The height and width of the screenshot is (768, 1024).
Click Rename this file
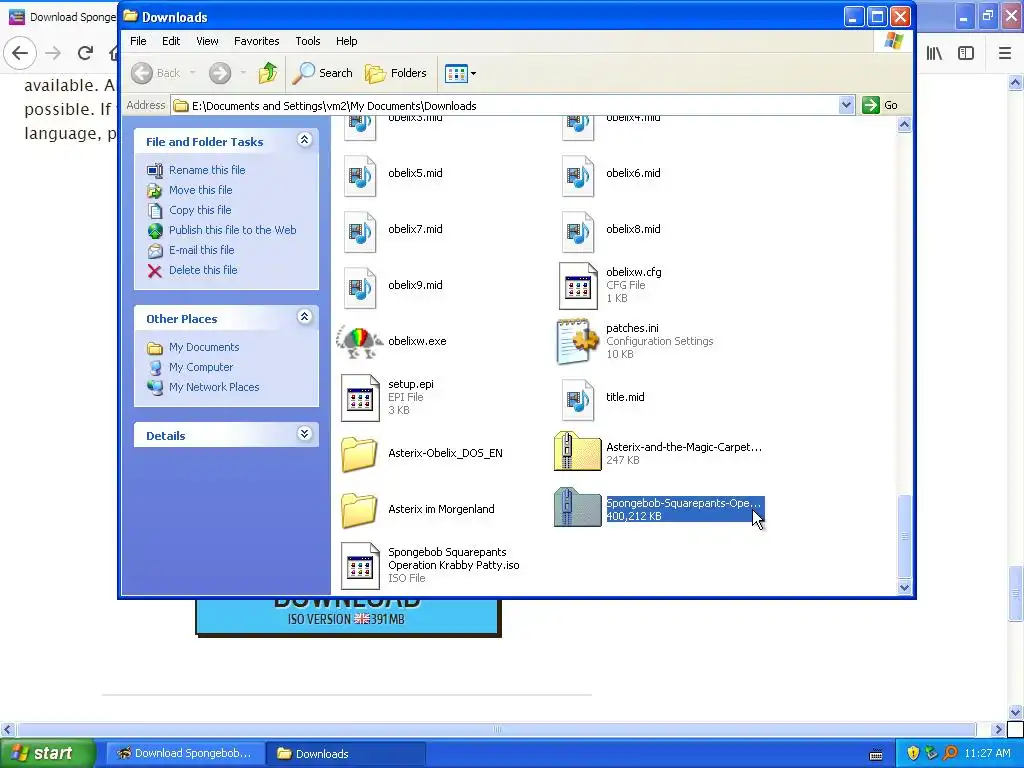tap(207, 170)
